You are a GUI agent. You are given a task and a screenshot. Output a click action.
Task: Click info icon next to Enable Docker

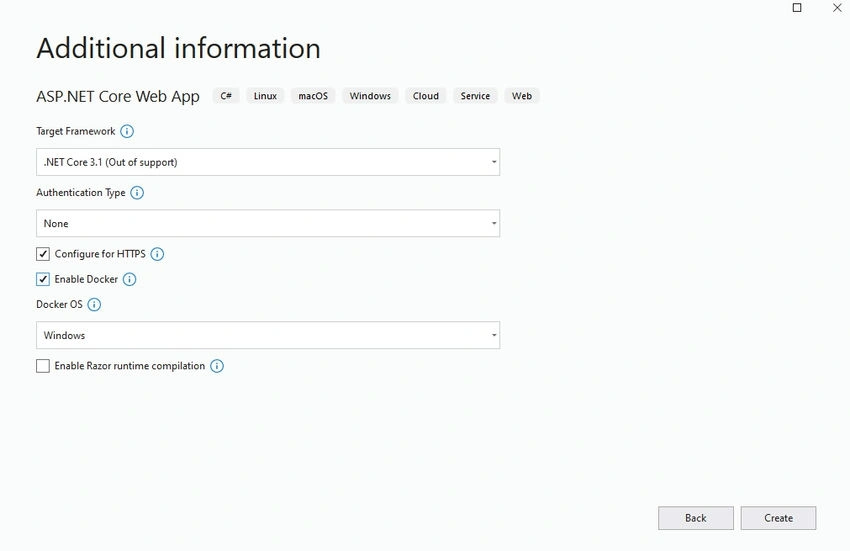(x=130, y=279)
